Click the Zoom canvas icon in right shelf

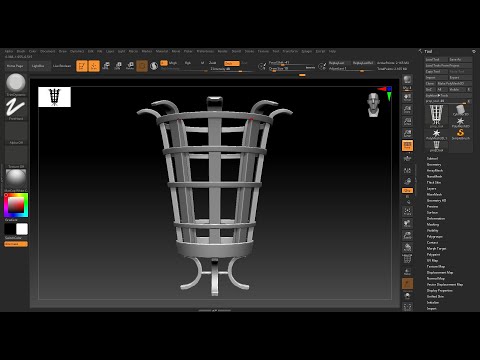(407, 110)
